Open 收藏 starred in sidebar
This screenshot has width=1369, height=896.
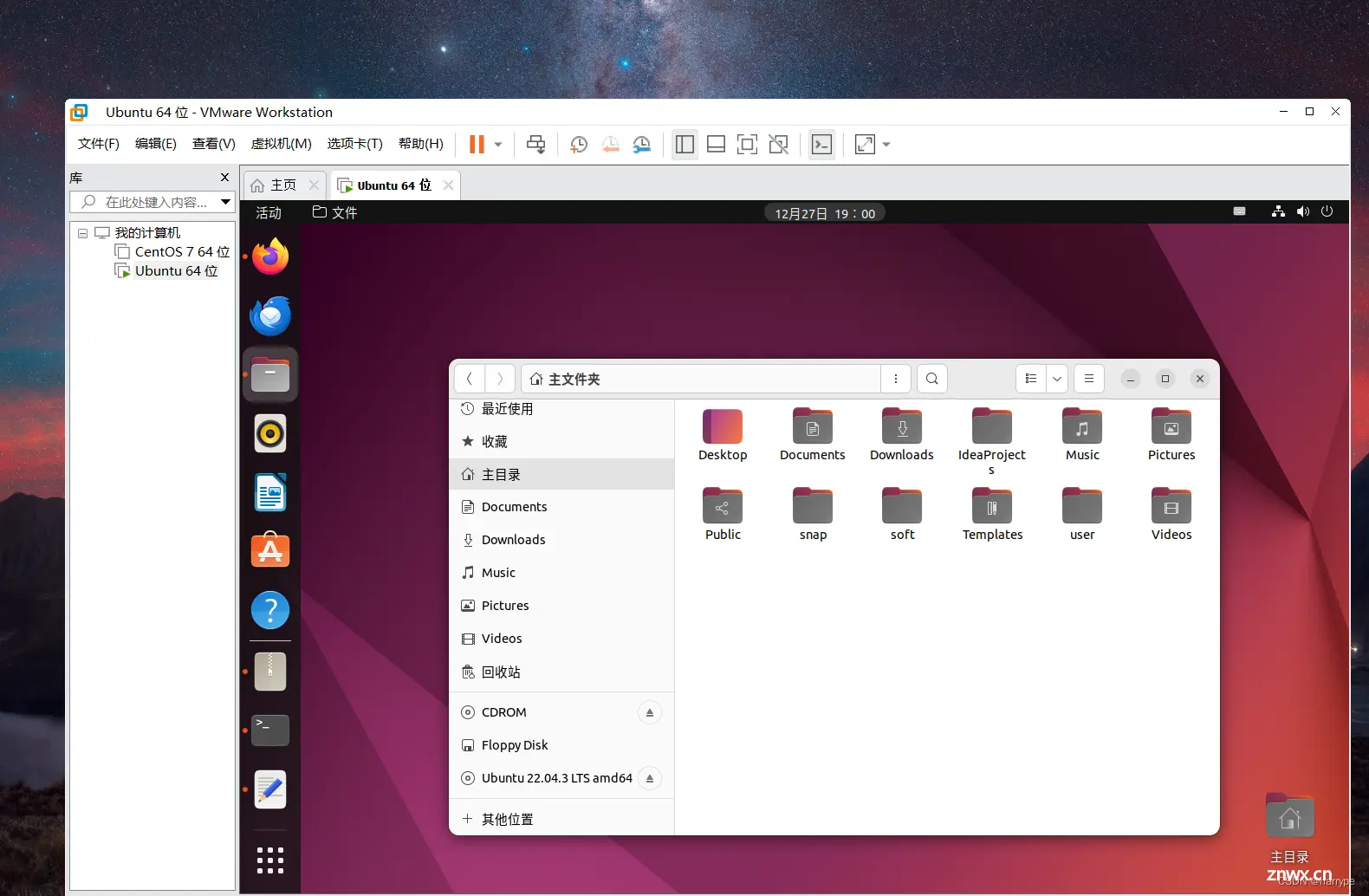coord(561,442)
